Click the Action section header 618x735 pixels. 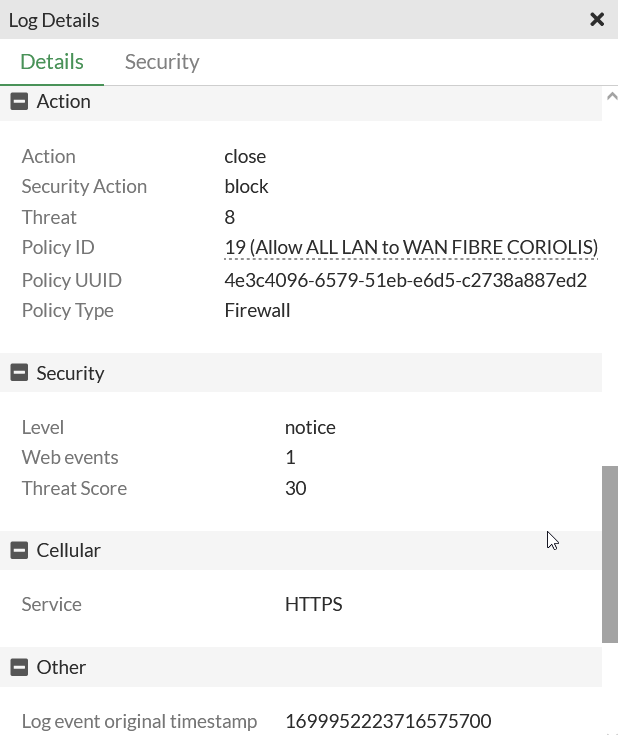(x=64, y=101)
